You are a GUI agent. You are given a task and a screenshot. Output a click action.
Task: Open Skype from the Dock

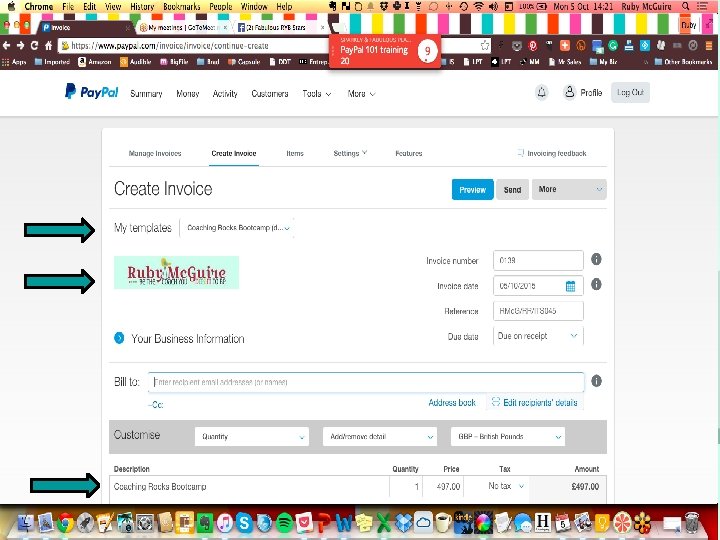click(244, 523)
